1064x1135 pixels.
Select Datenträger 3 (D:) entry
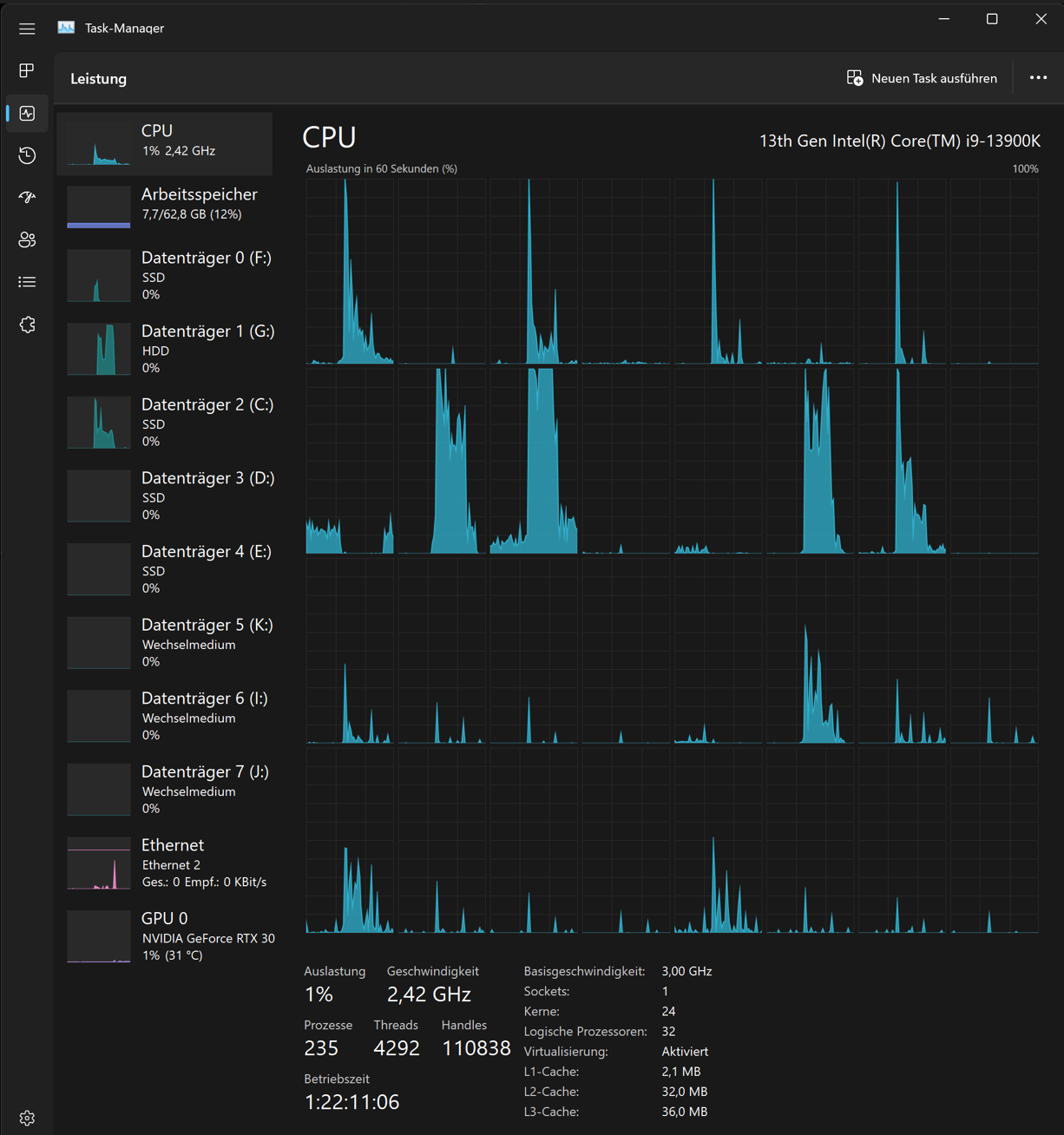point(165,495)
